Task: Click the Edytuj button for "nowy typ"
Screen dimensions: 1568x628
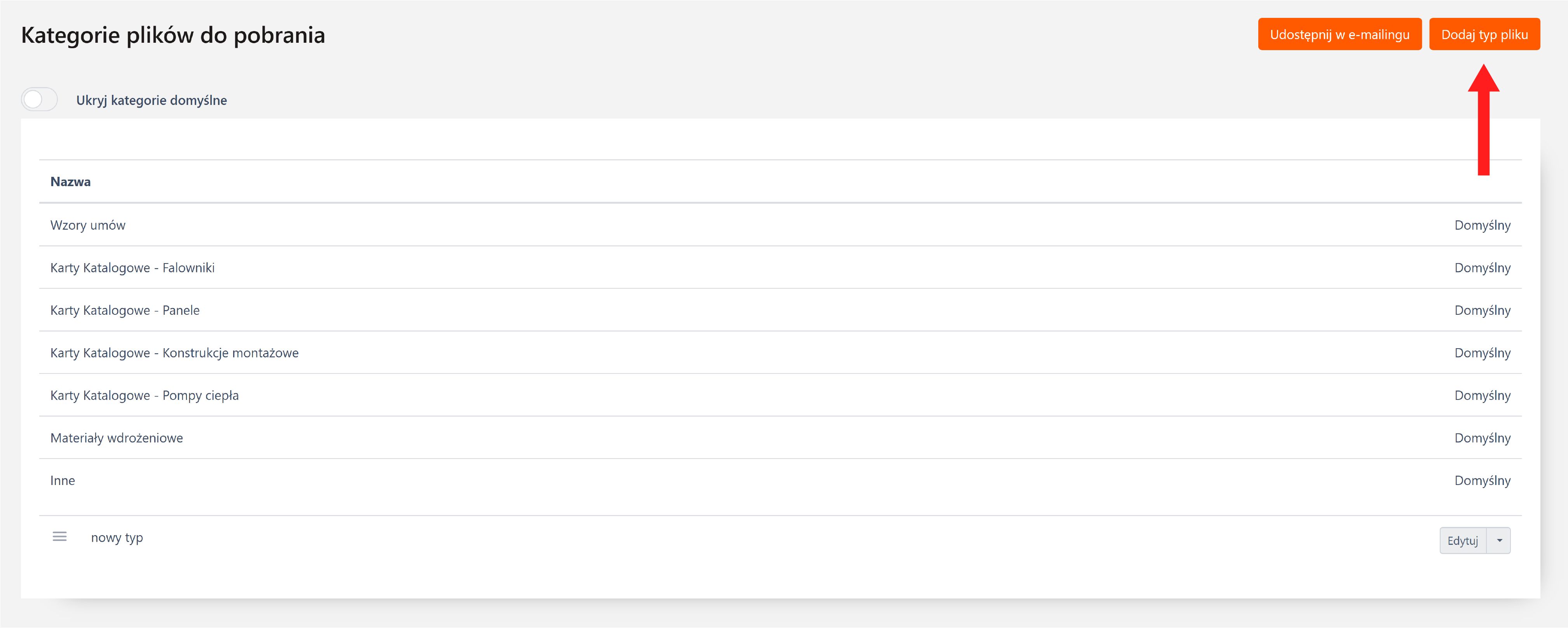Action: (x=1462, y=541)
